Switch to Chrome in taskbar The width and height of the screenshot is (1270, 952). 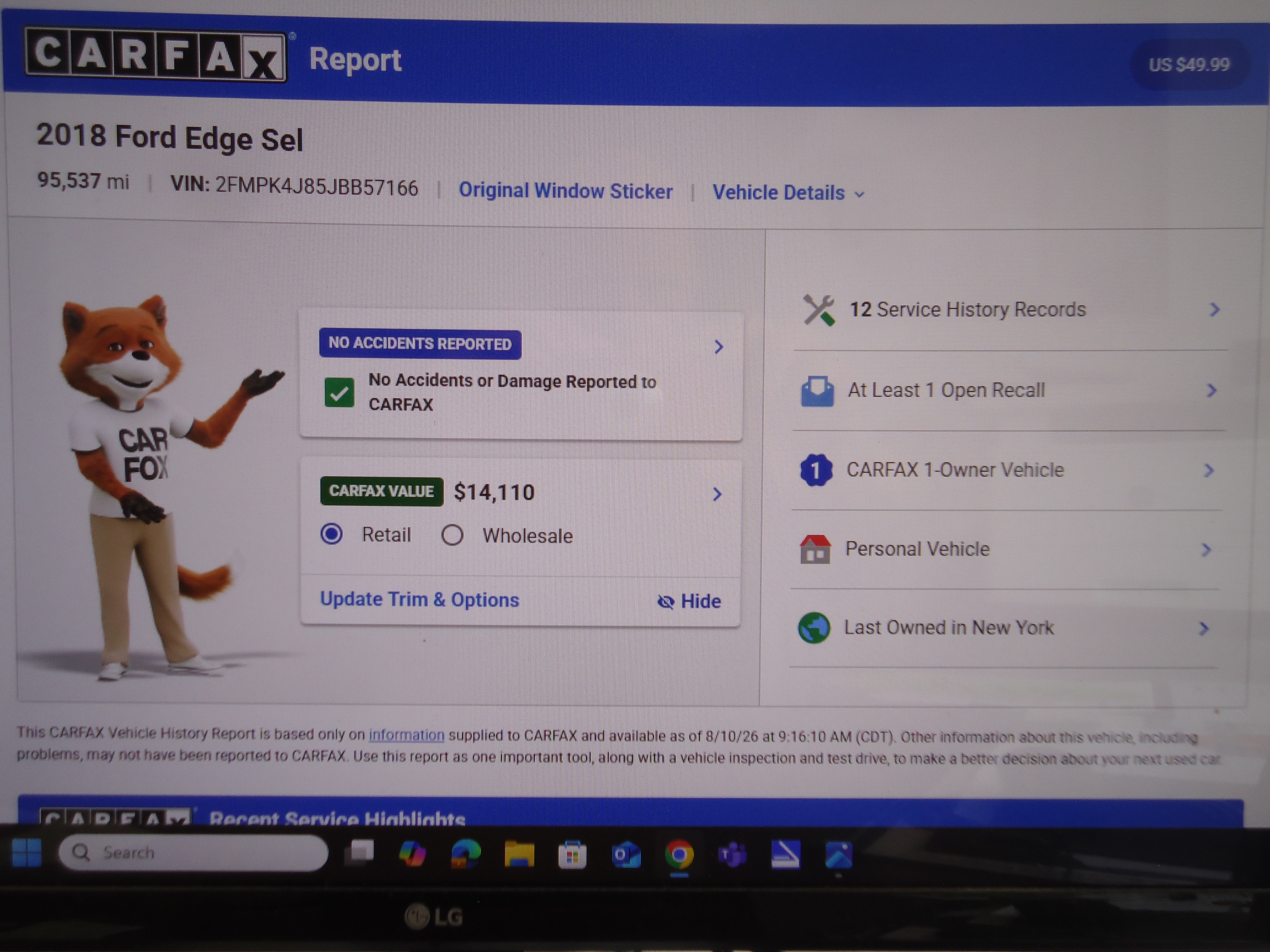679,856
